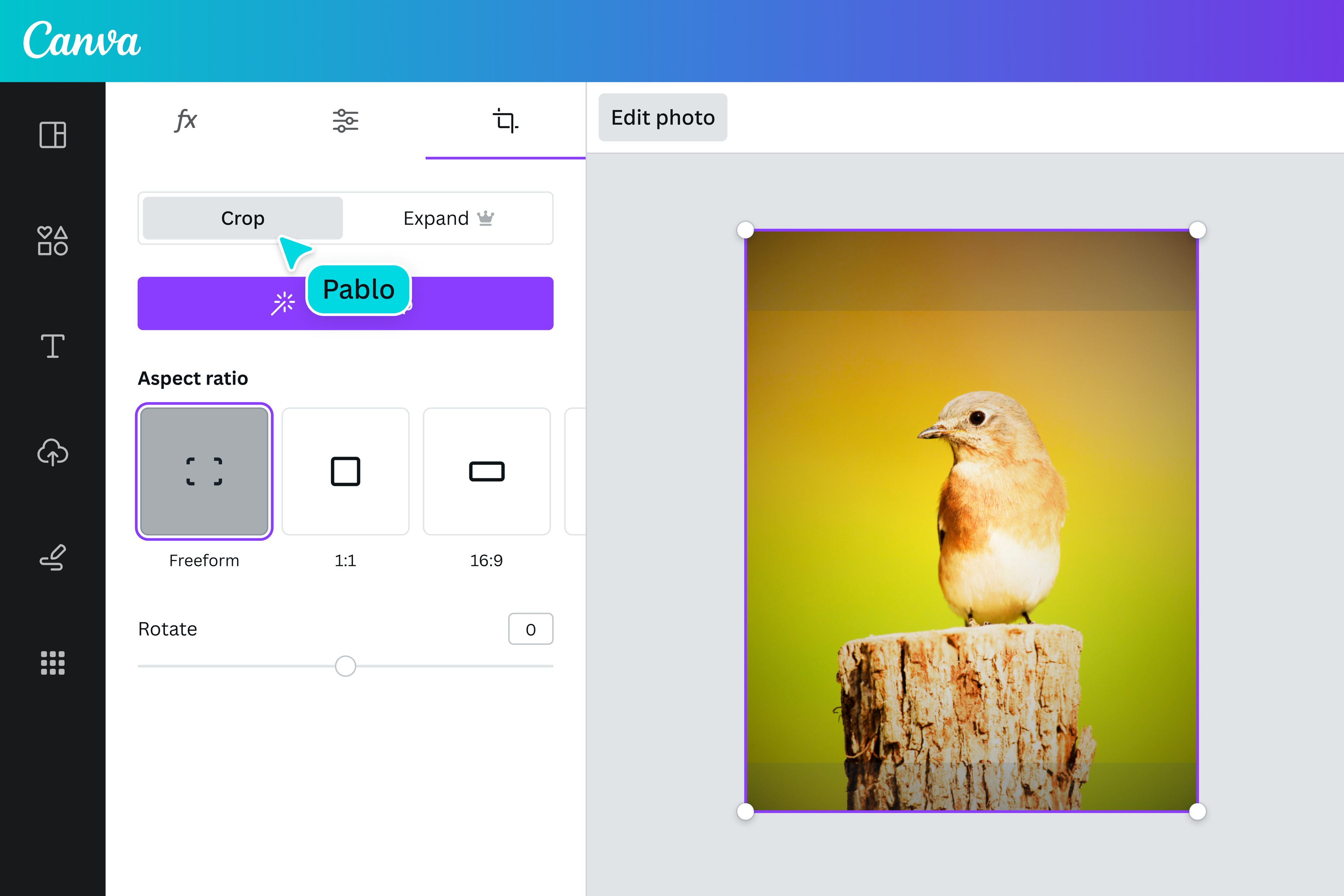Click the Rotate slider handle

345,666
